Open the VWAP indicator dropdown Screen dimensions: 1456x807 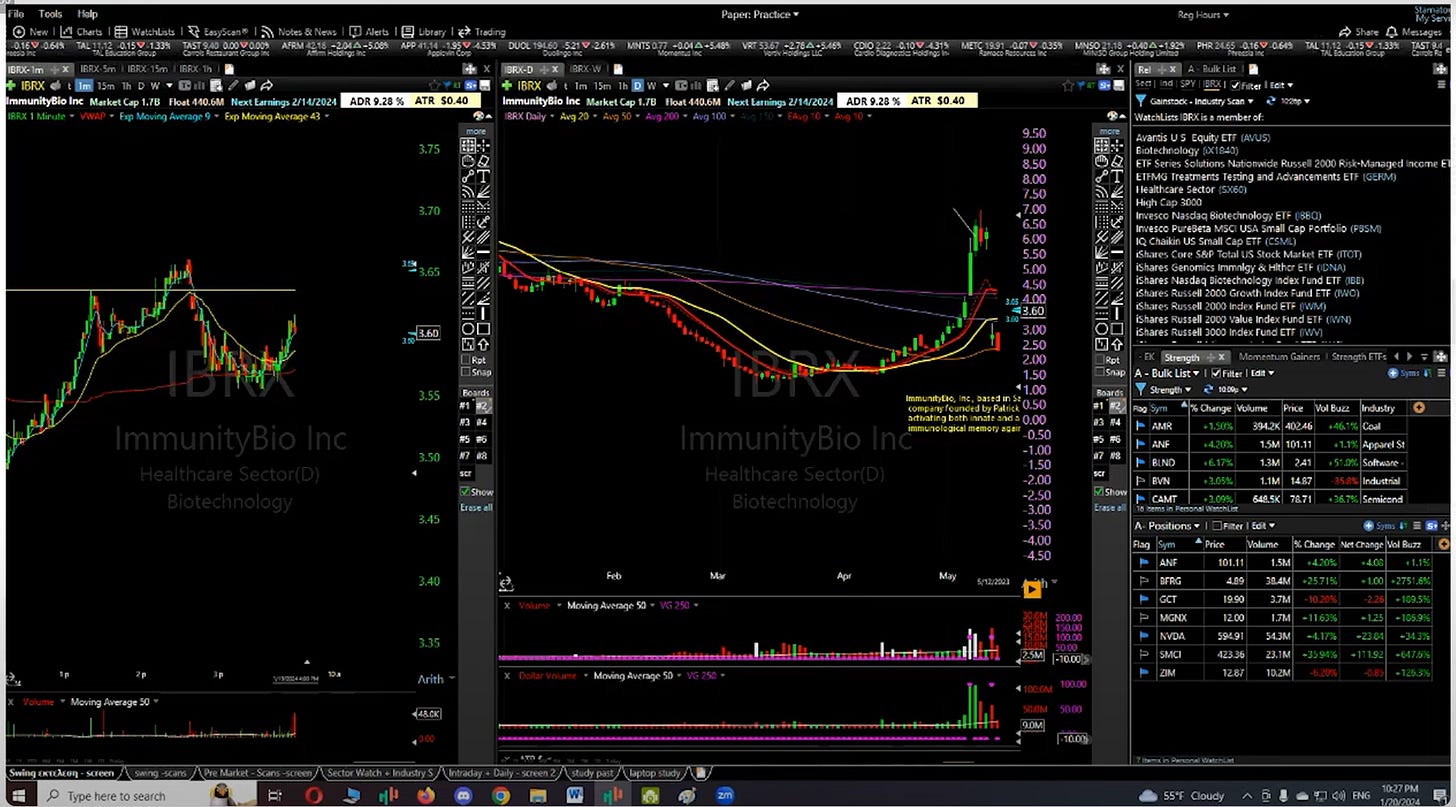110,116
